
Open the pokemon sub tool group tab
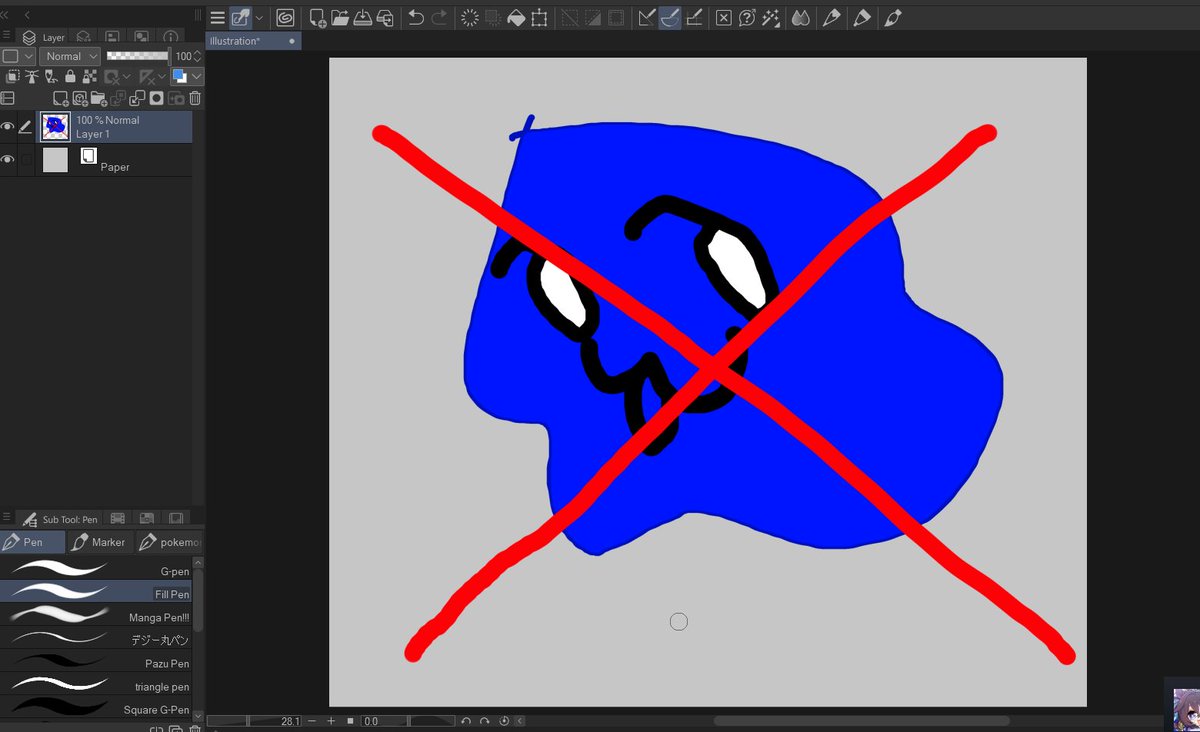click(x=171, y=542)
